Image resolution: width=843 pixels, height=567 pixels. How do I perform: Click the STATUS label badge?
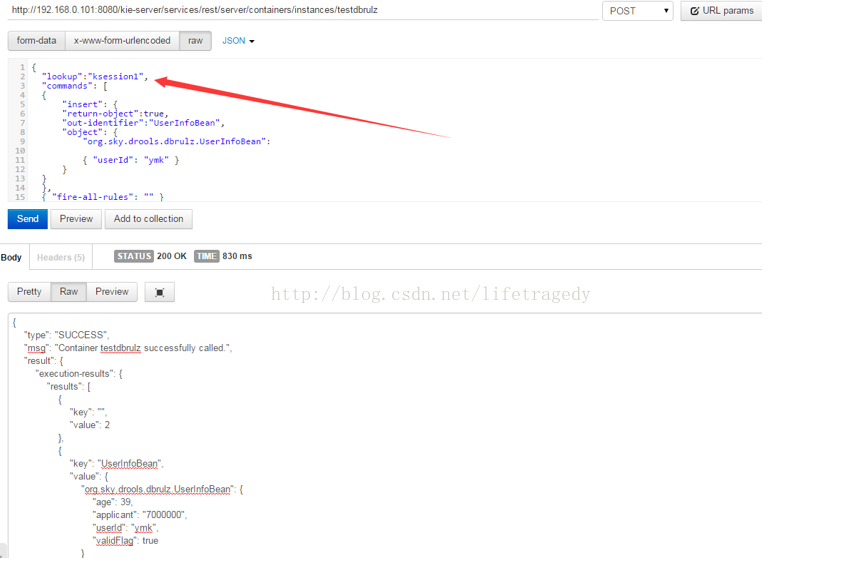tap(134, 256)
